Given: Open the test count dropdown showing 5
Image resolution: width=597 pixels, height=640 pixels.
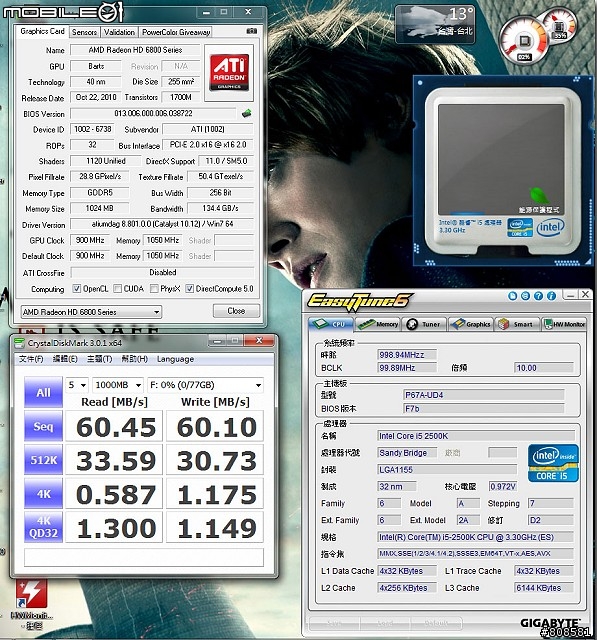Looking at the screenshot, I should (77, 385).
